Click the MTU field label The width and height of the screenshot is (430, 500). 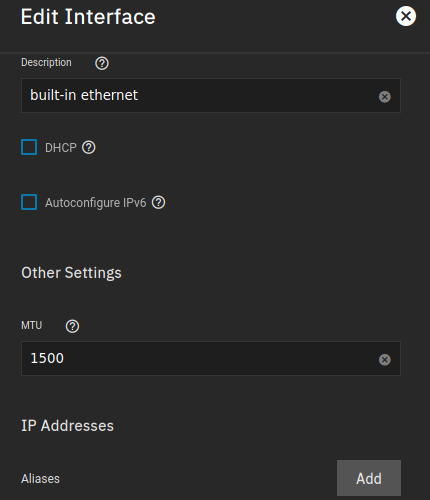(32, 325)
